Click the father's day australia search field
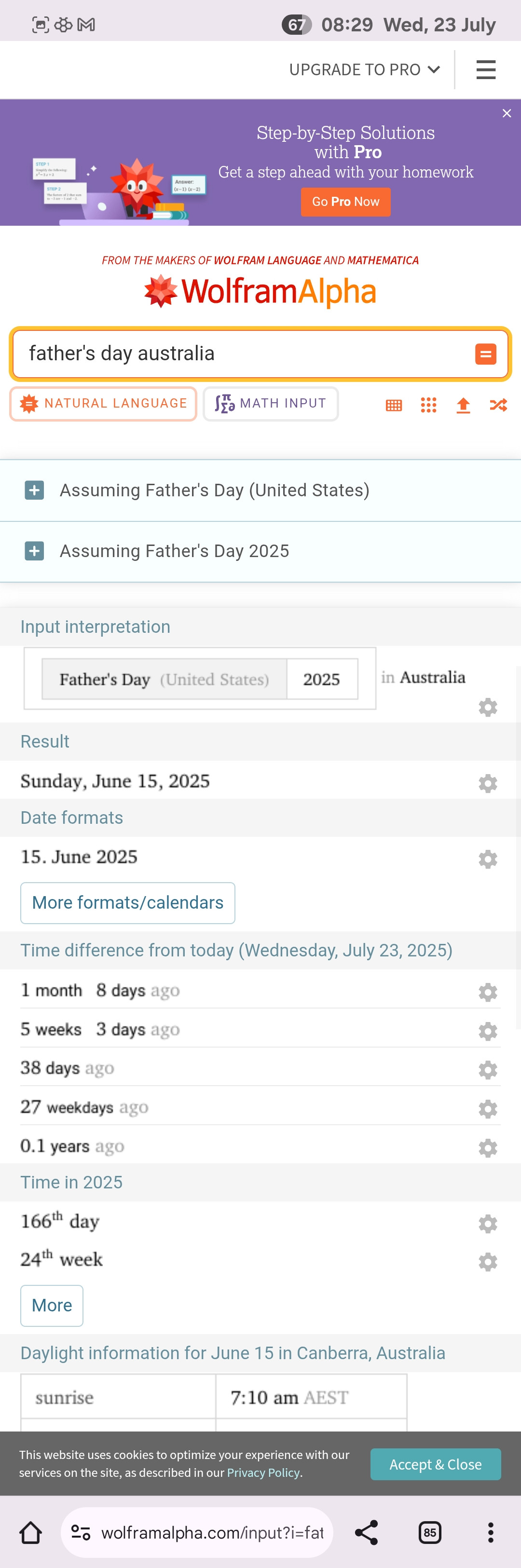Screen dimensions: 521x1568 (x=244, y=354)
